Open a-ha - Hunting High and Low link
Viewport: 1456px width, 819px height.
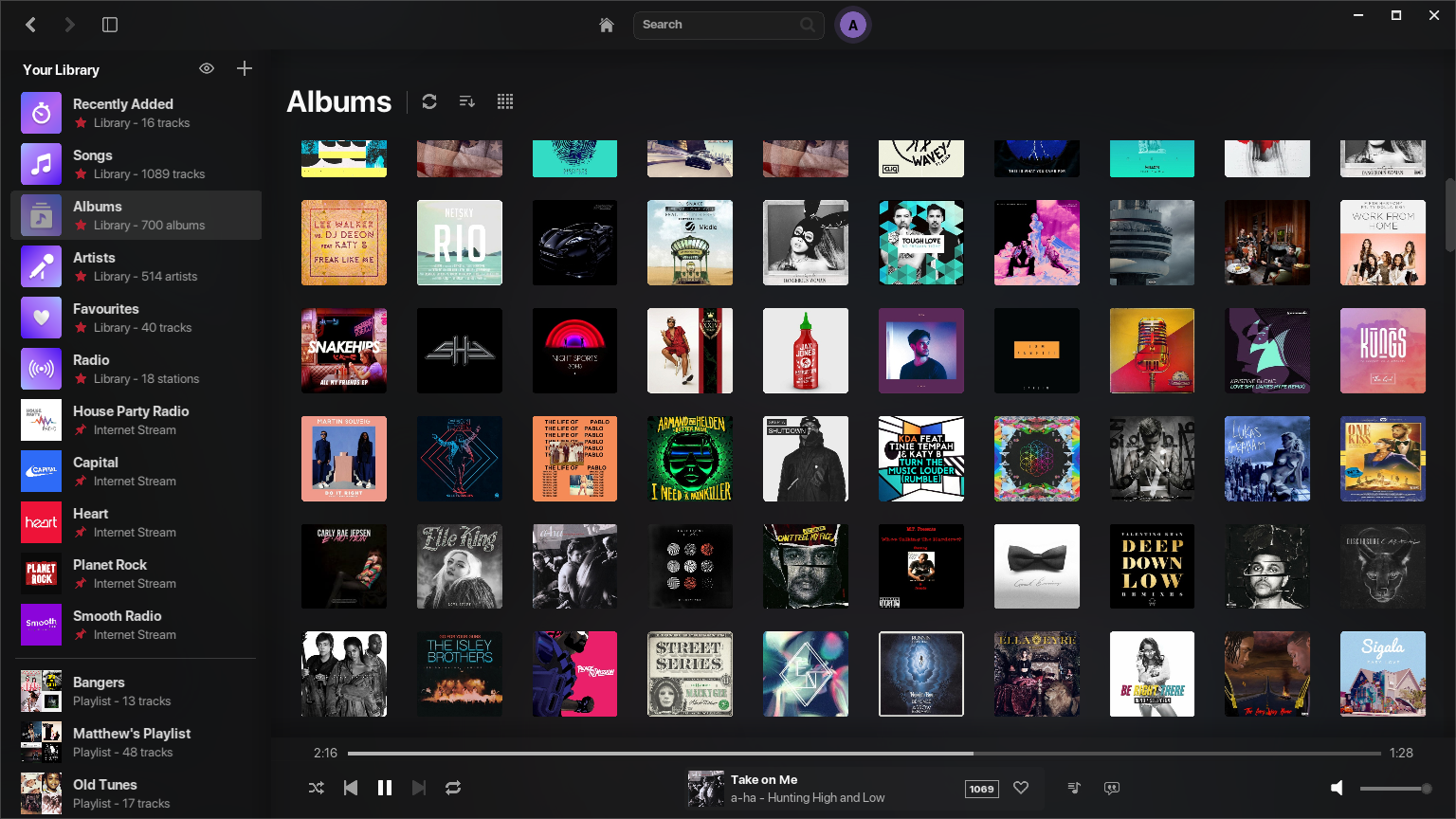808,798
